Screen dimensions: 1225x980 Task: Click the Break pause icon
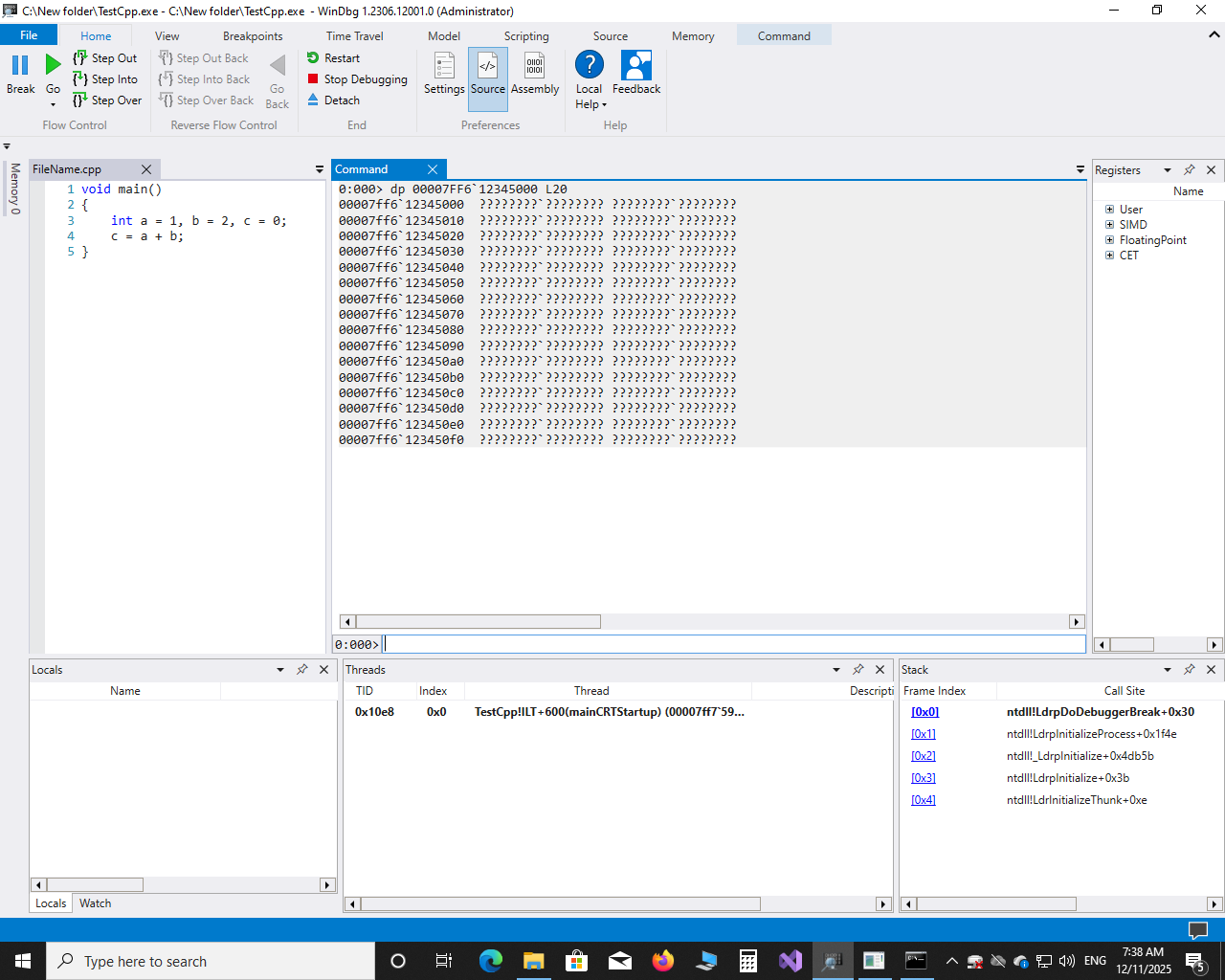click(20, 66)
